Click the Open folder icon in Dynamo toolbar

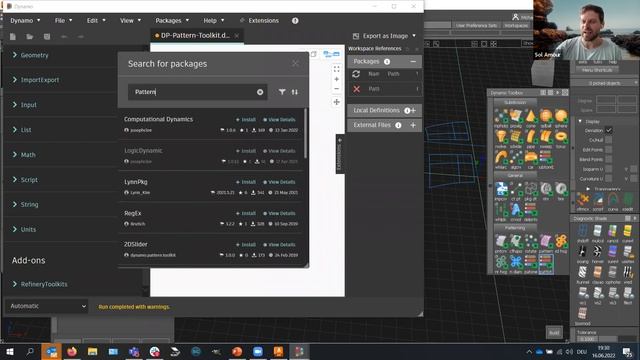(x=29, y=37)
